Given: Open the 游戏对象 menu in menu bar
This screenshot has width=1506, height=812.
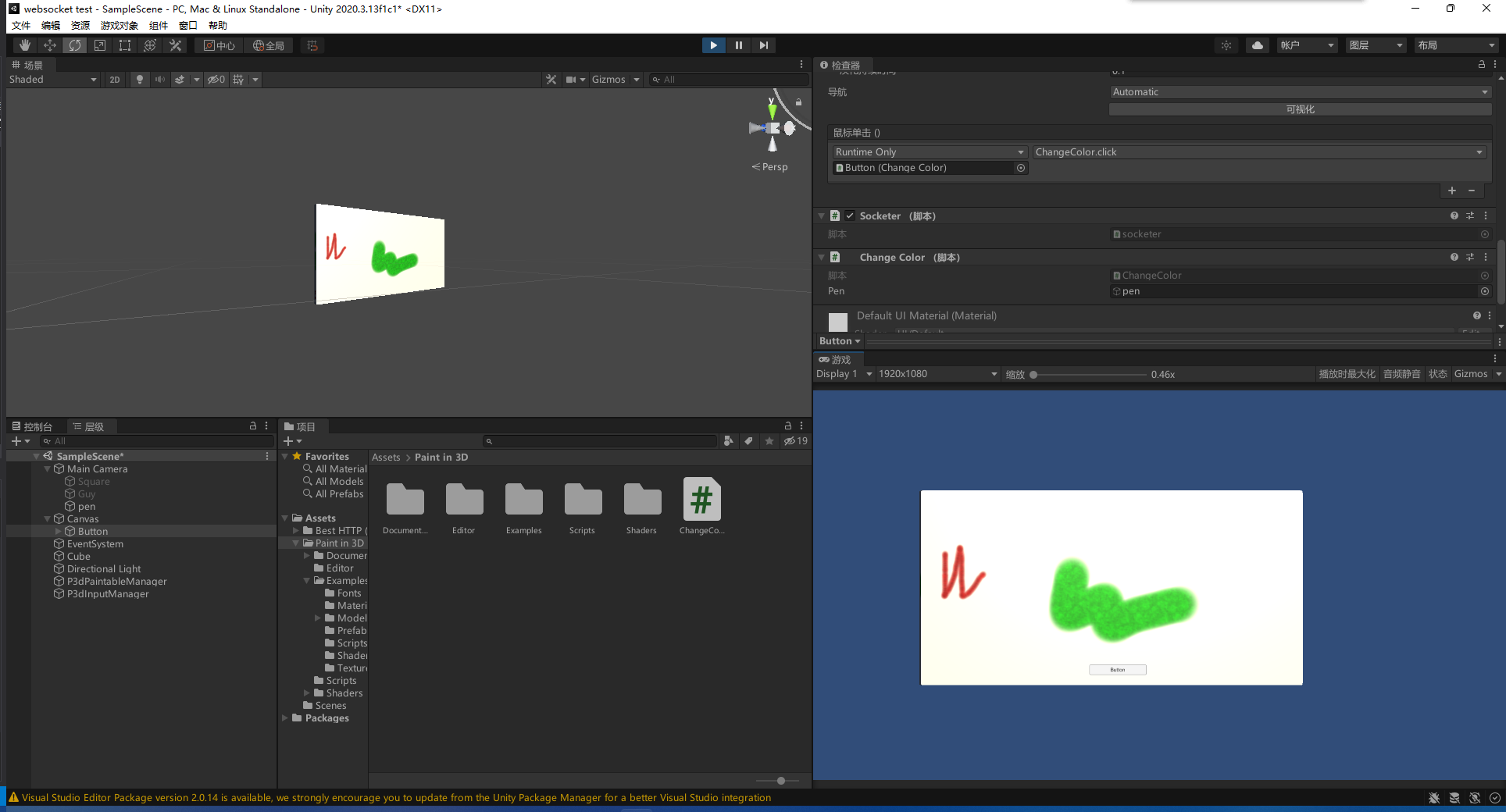Looking at the screenshot, I should (x=119, y=25).
